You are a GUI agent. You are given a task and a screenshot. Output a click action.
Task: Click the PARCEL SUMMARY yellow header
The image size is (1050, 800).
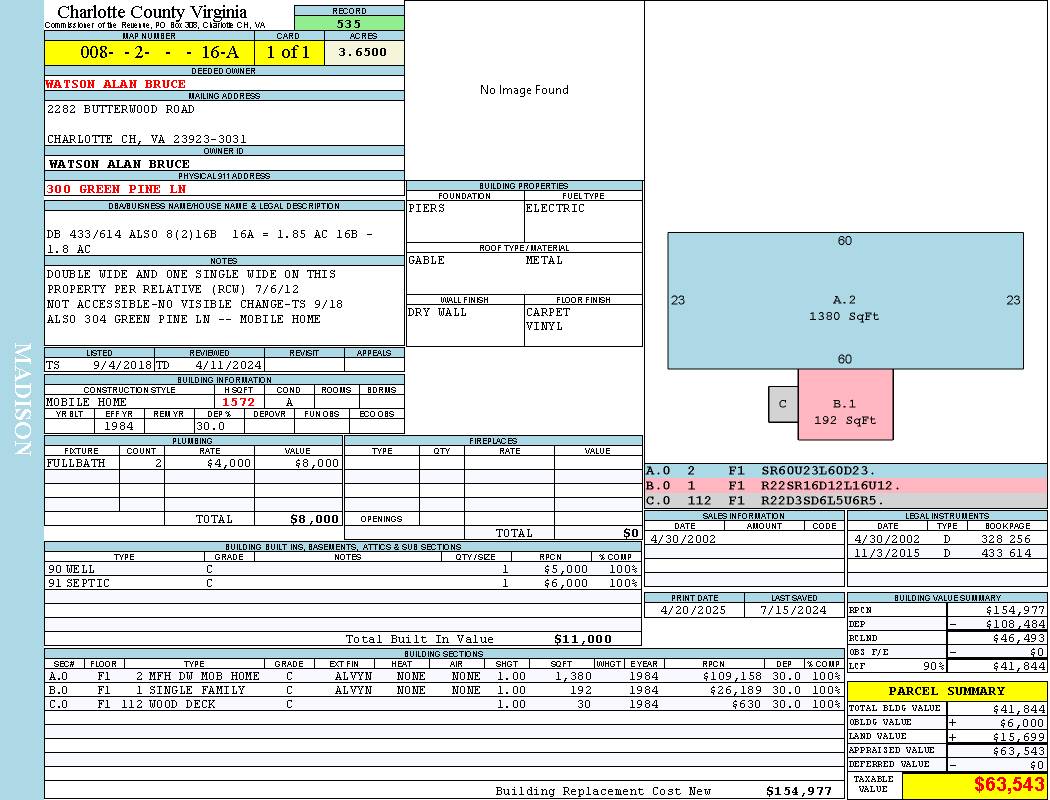coord(946,691)
